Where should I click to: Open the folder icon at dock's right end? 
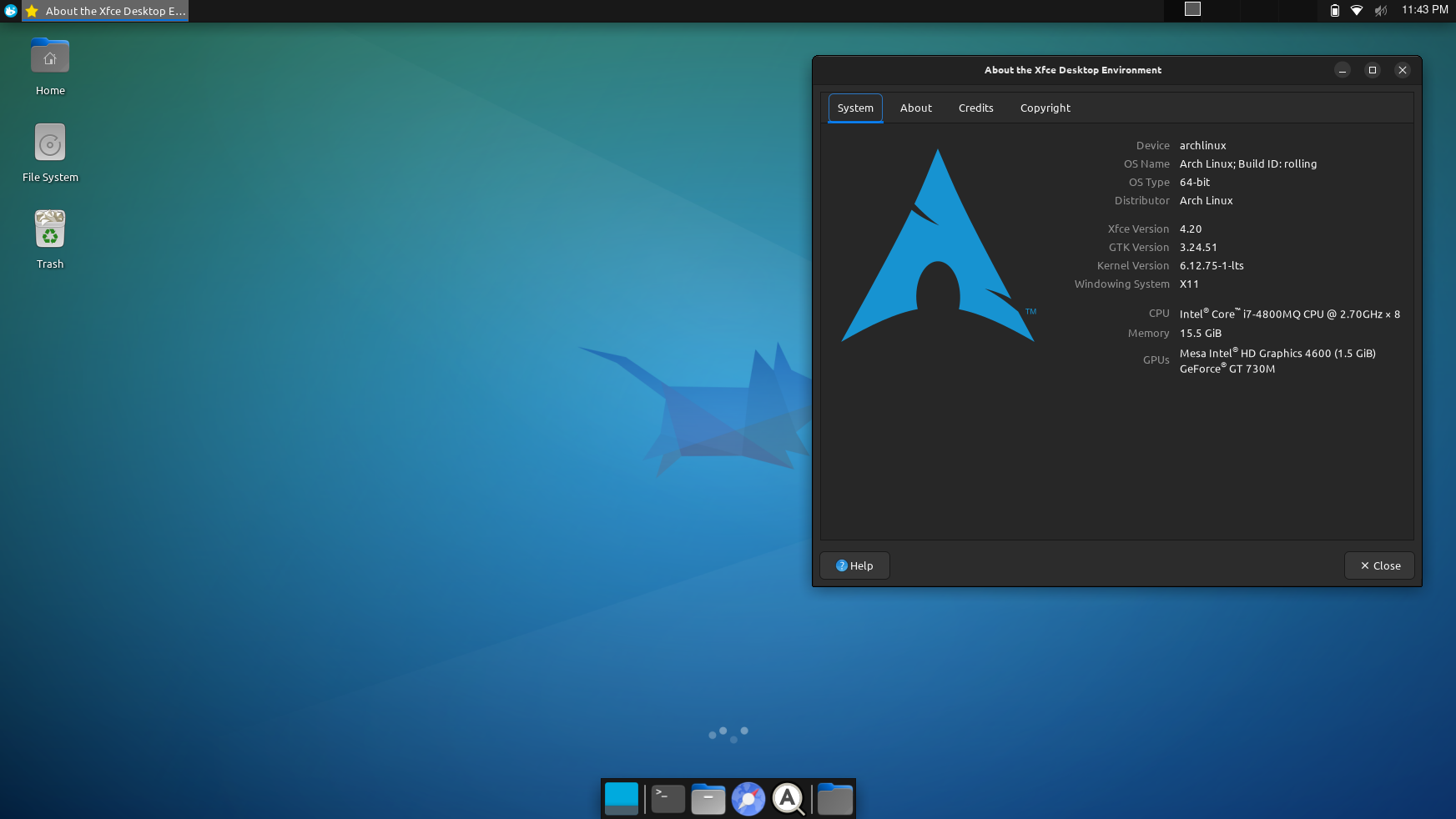click(x=834, y=799)
